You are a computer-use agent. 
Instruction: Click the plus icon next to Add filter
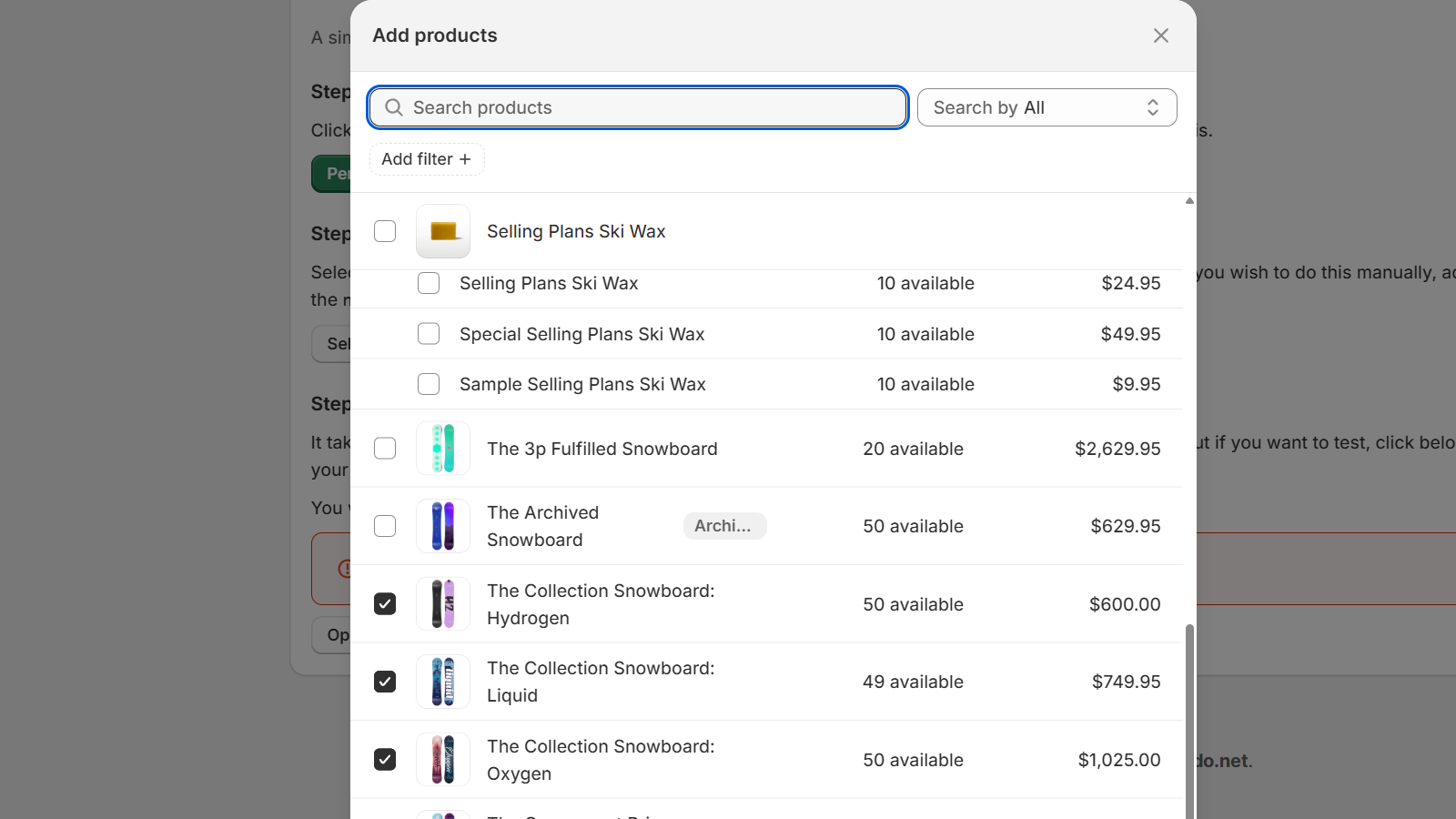[x=465, y=158]
